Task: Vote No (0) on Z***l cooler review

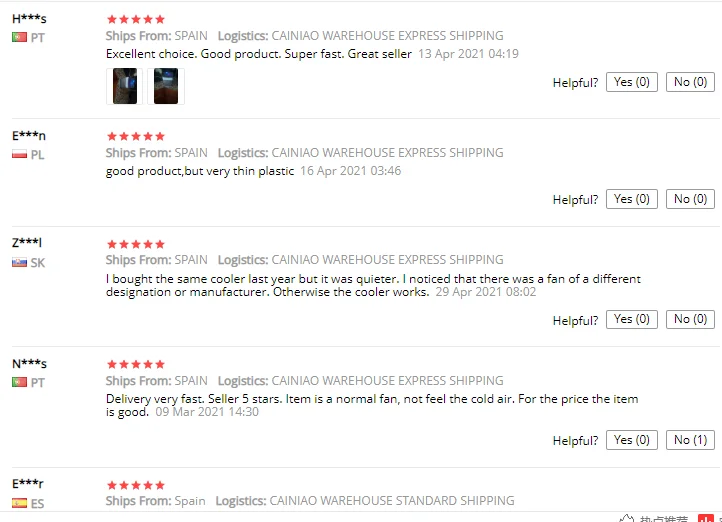Action: pyautogui.click(x=690, y=319)
